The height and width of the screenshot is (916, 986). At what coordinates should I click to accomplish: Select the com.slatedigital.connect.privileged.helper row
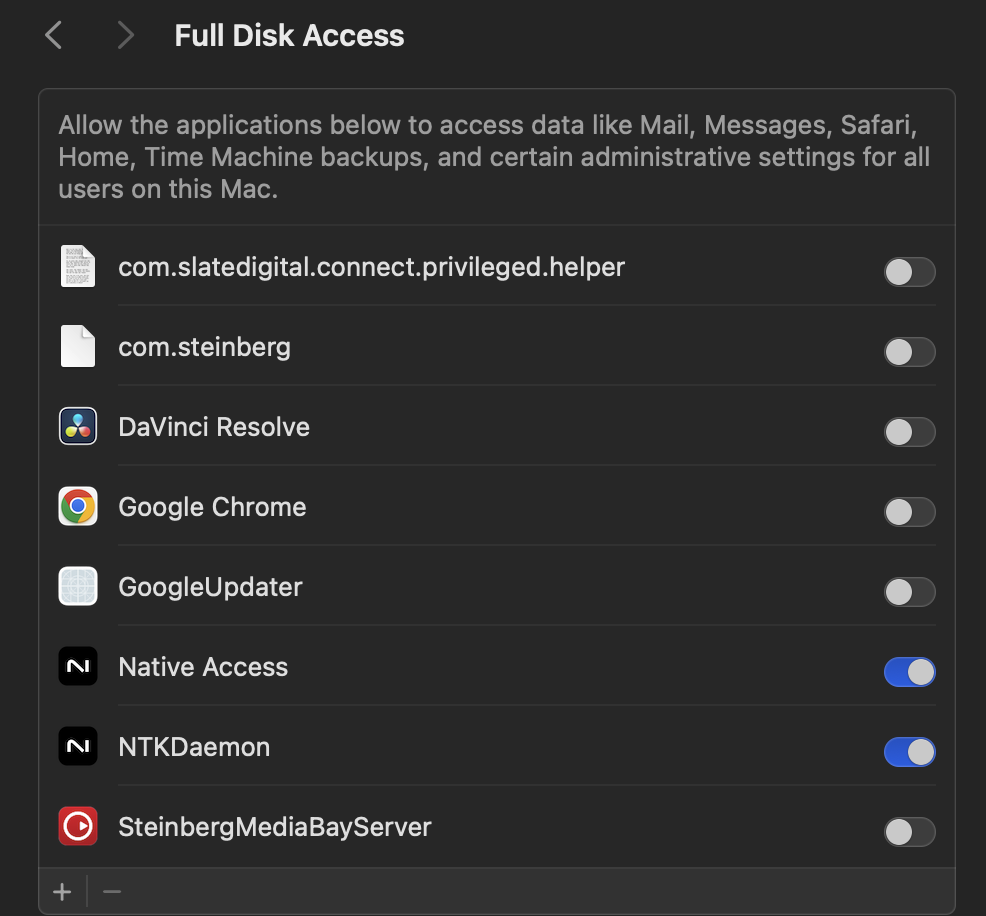(497, 267)
